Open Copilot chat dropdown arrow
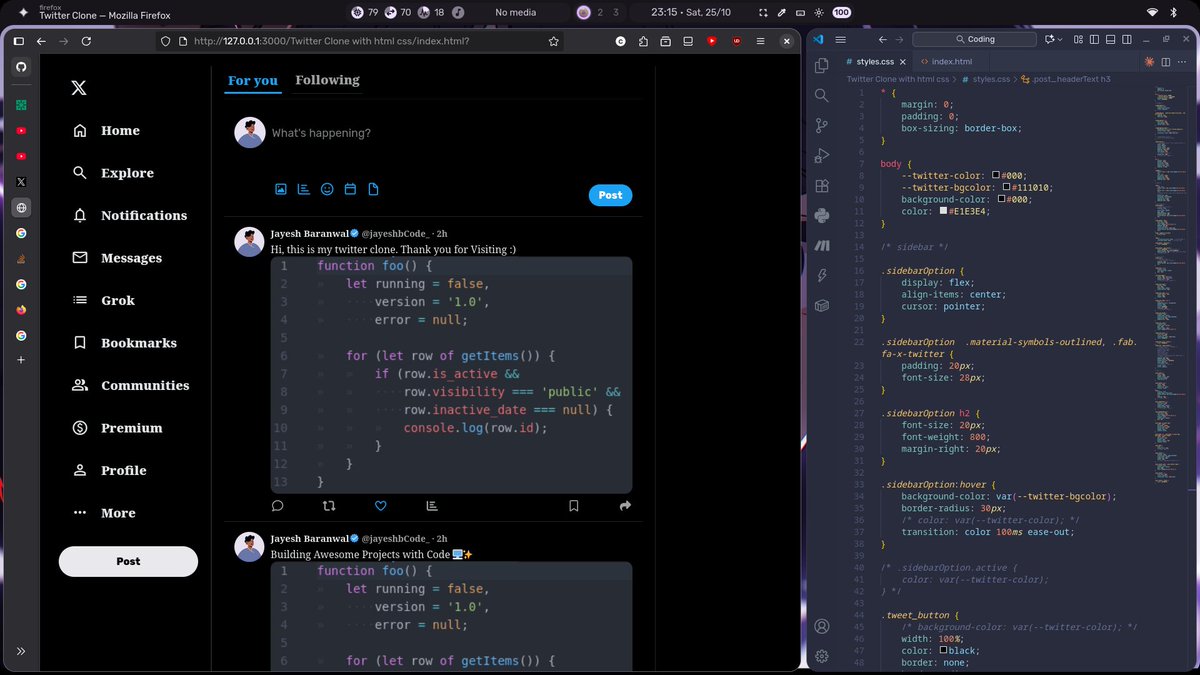This screenshot has height=675, width=1200. coord(1059,39)
